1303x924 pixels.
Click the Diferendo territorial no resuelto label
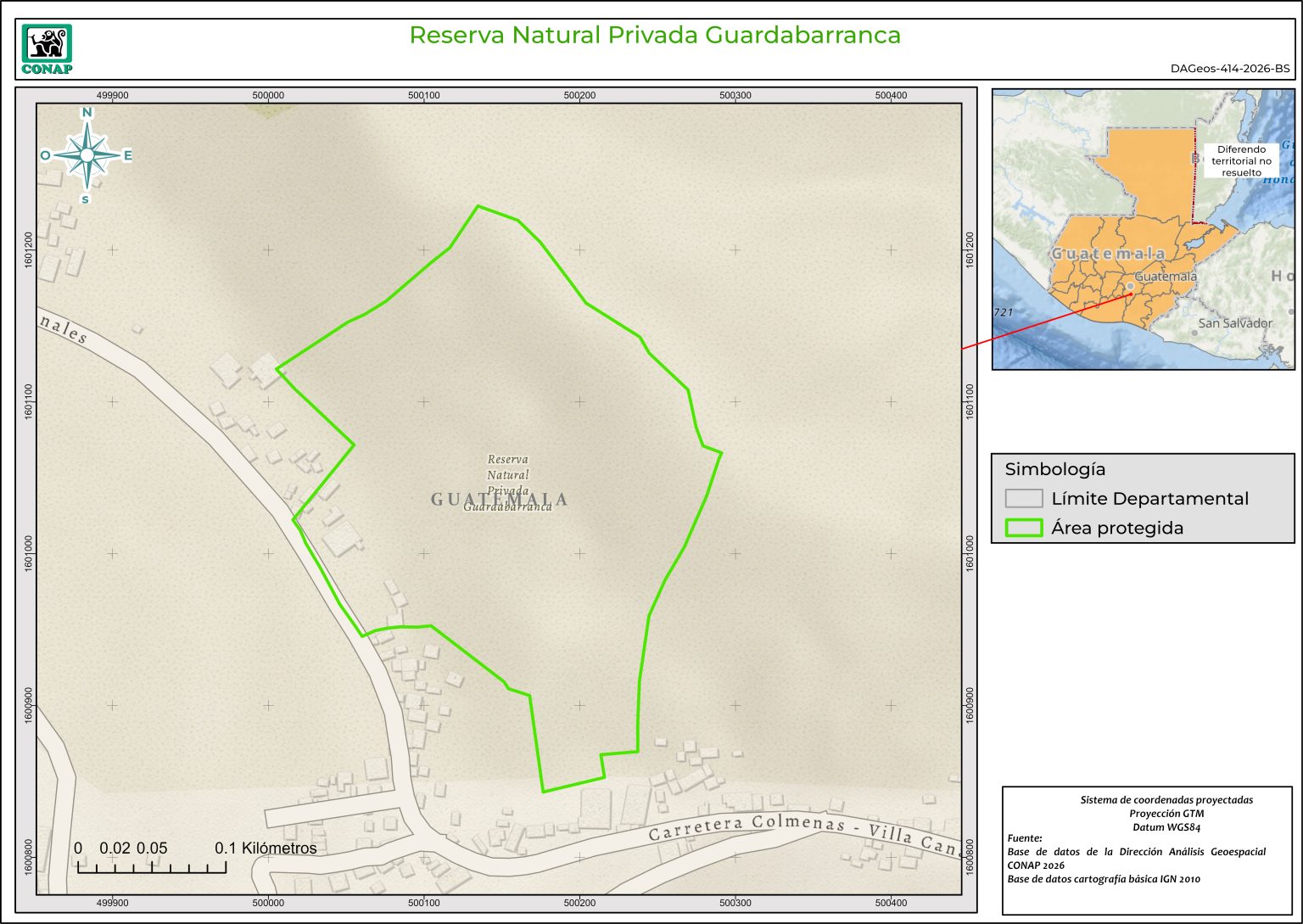coord(1241,160)
